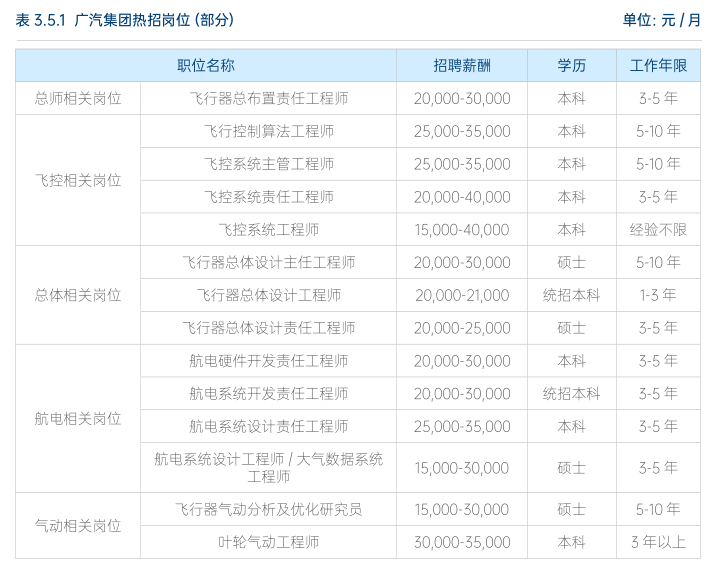Viewport: 712px width, 574px height.
Task: Click salary 25,000-35,000 for 飞控系统主管工程师
Action: pos(462,164)
